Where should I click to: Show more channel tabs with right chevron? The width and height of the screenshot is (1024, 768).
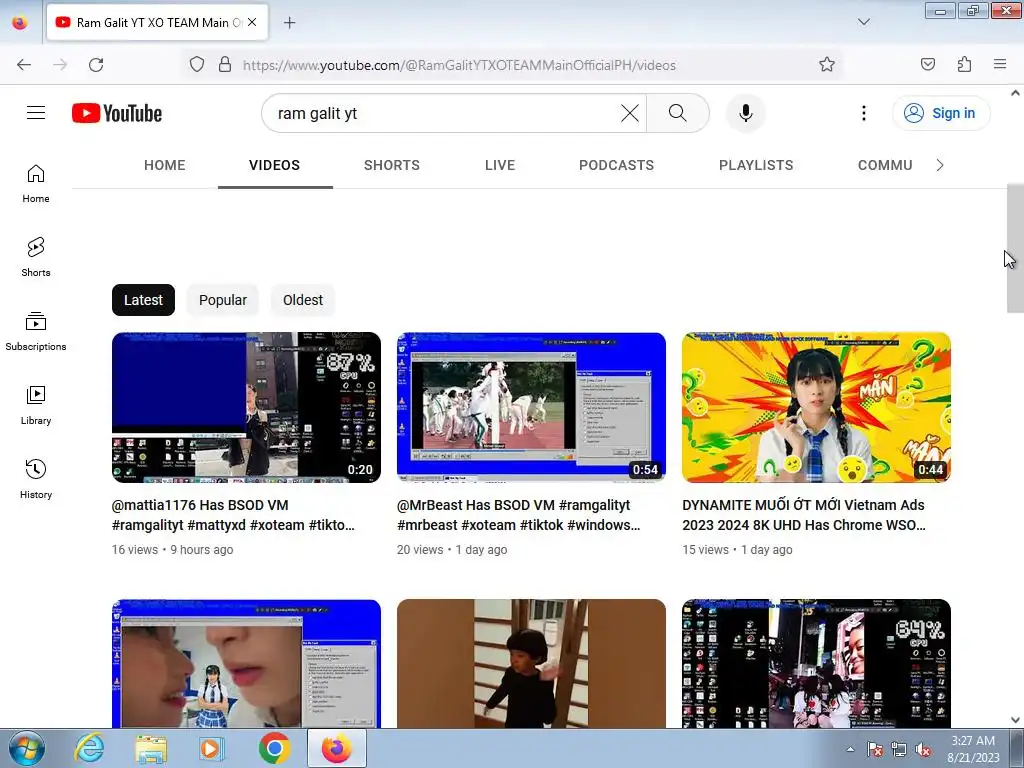click(x=940, y=165)
